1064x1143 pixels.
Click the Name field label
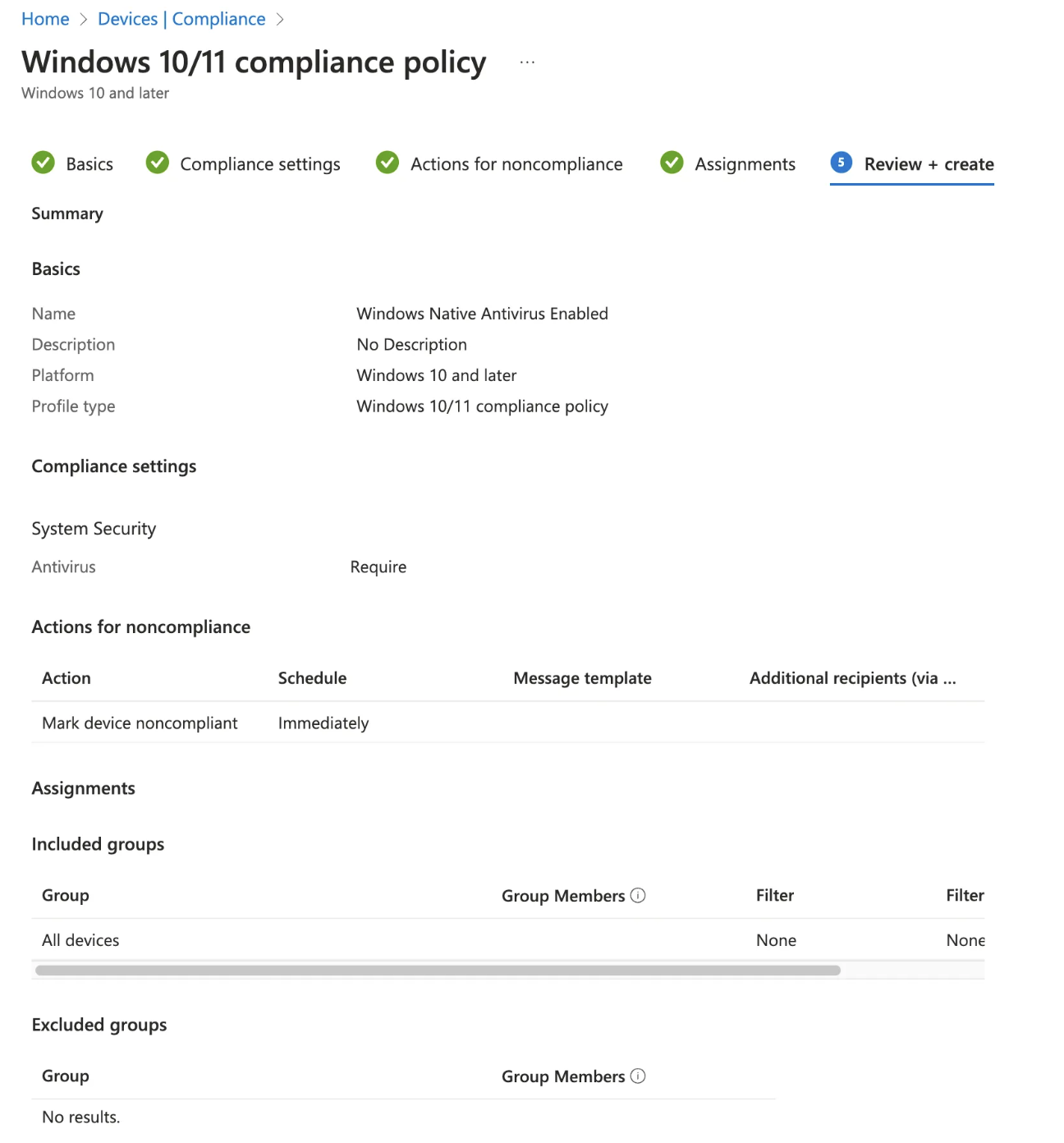53,314
